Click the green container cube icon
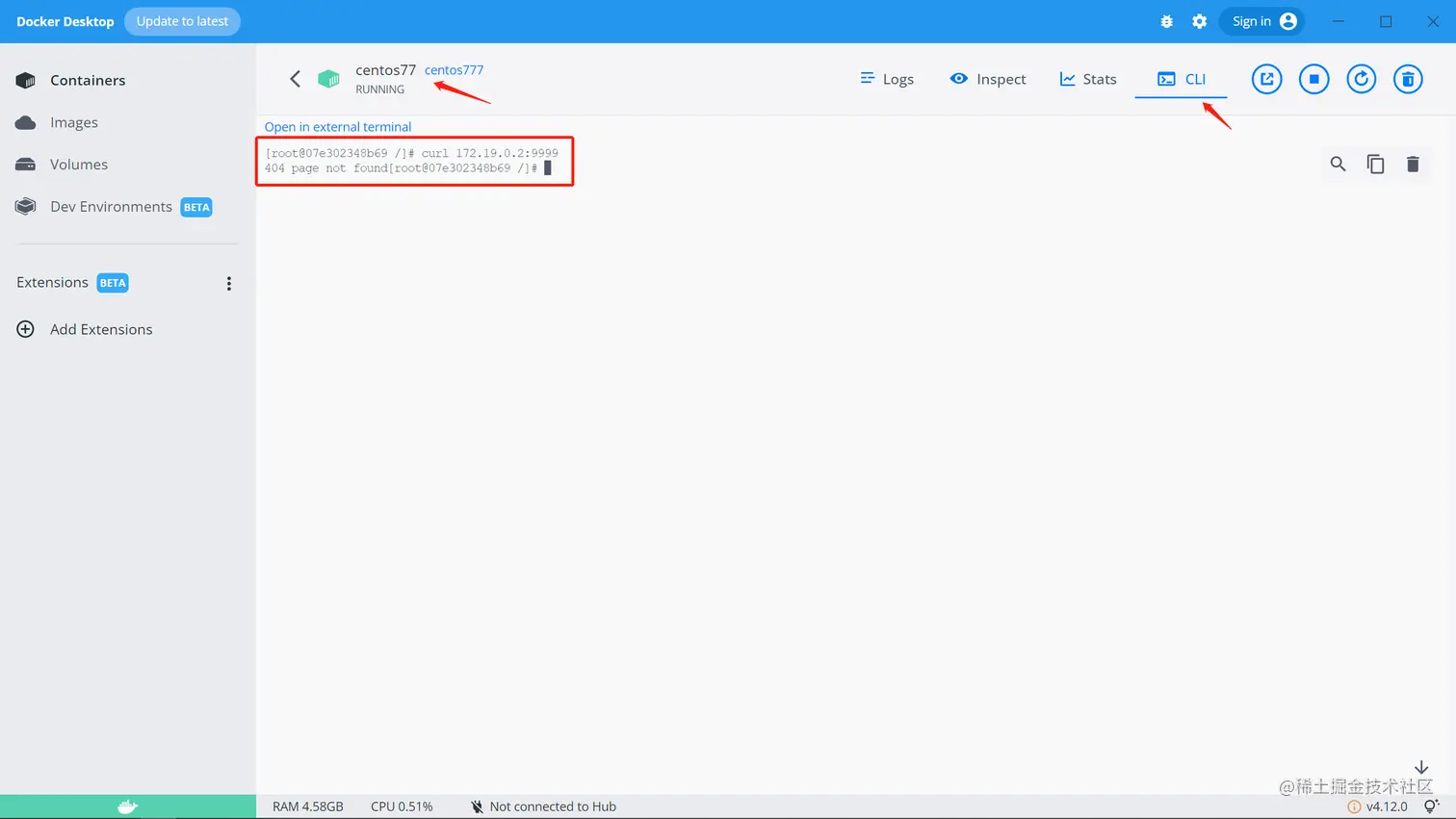Image resolution: width=1456 pixels, height=819 pixels. point(328,79)
